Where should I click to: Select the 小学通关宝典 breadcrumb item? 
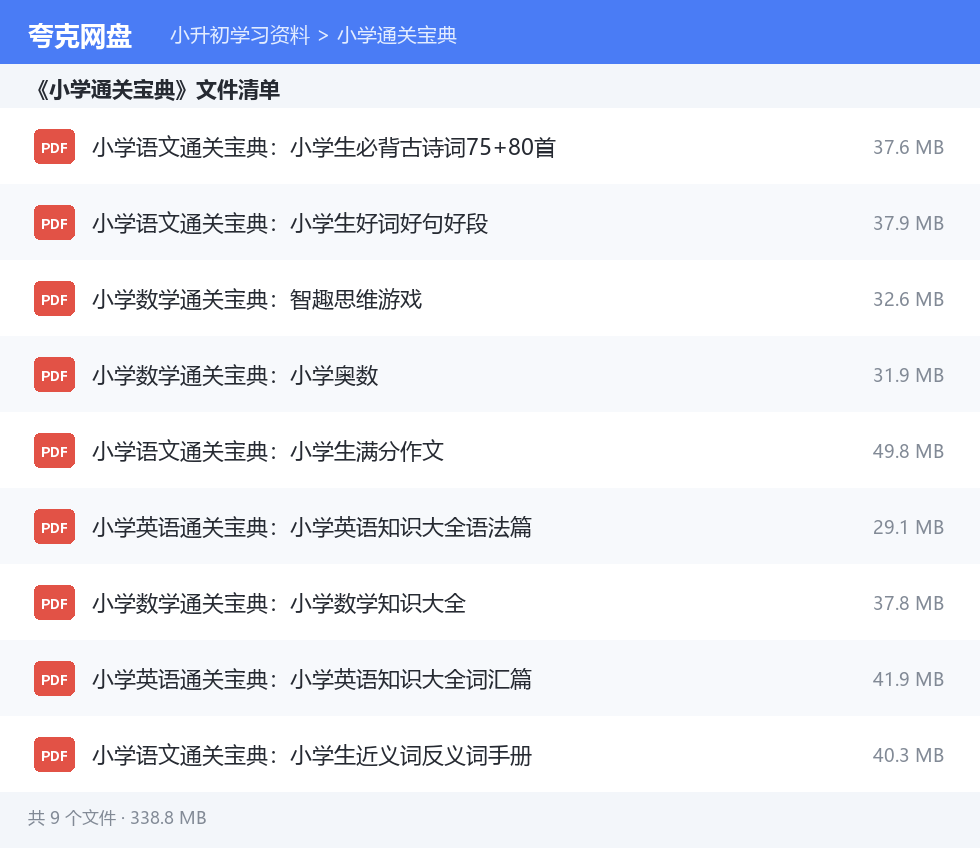[x=397, y=35]
